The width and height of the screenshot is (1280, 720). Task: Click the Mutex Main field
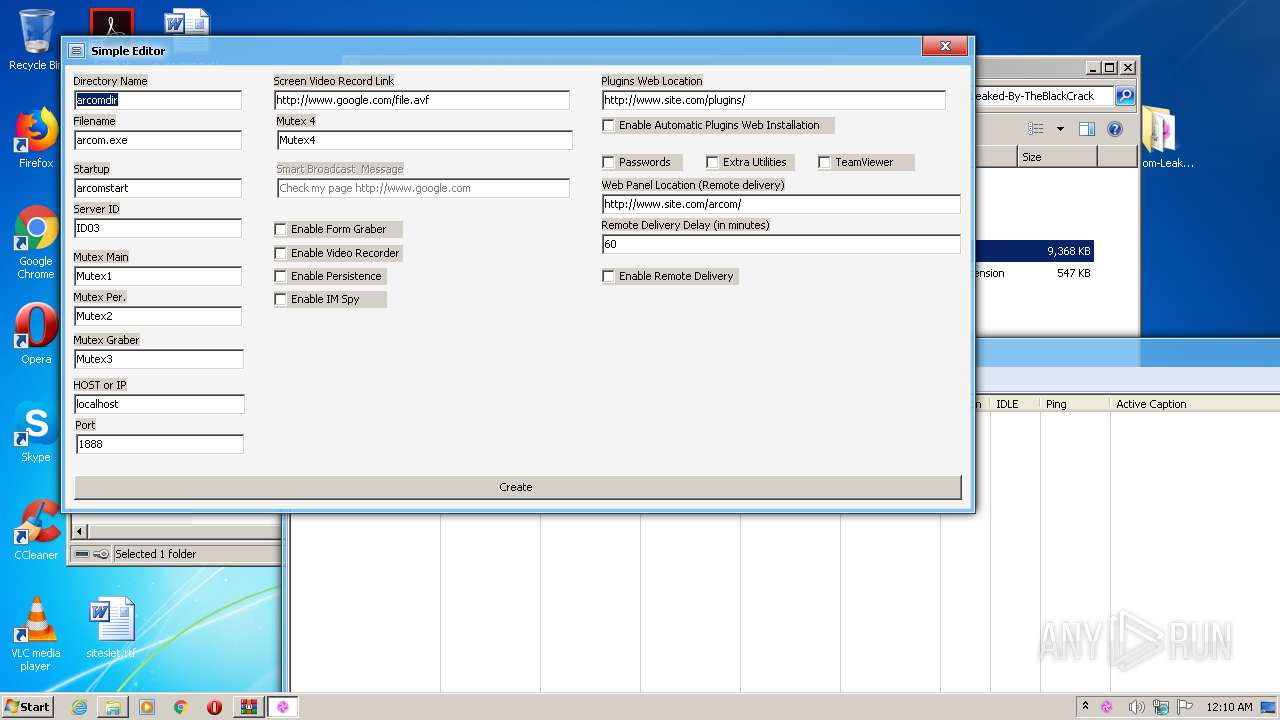pos(158,276)
